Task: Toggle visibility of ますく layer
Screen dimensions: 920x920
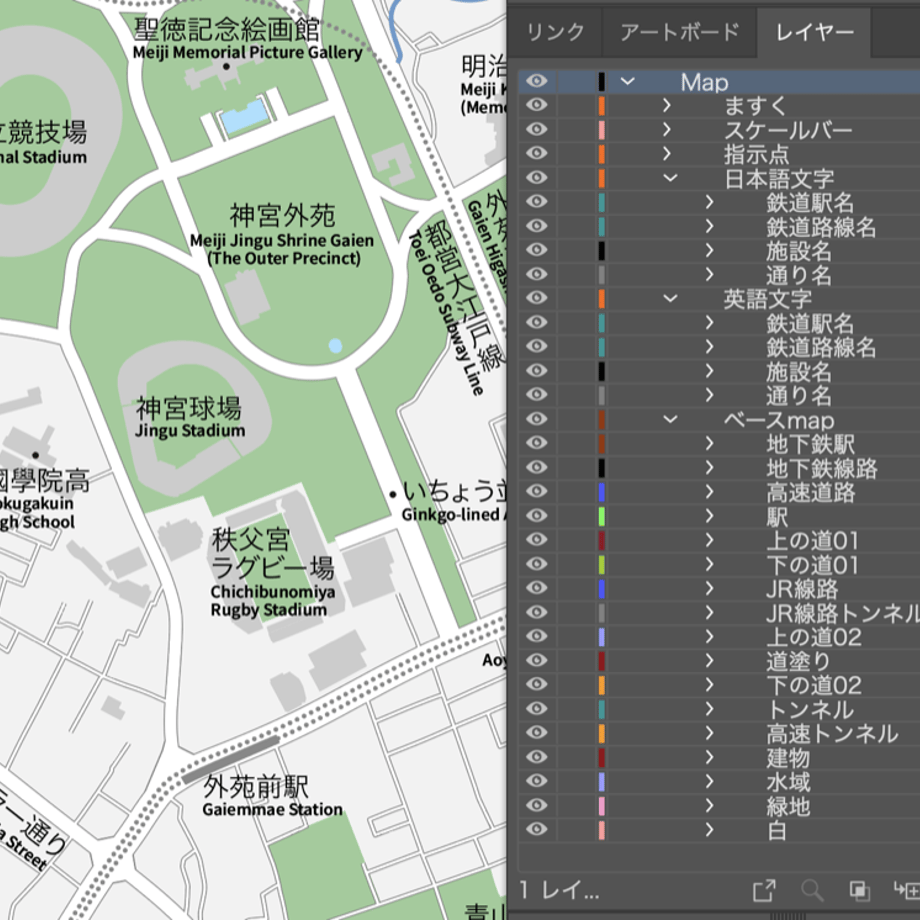Action: (536, 105)
